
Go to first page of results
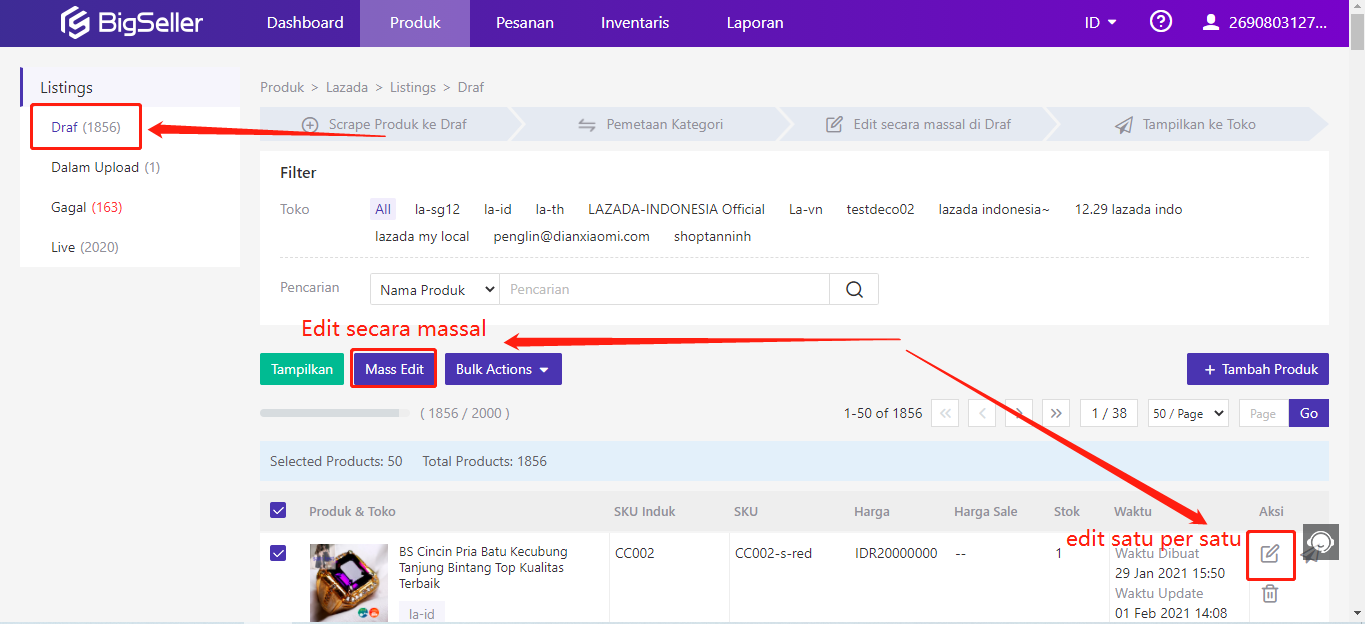pos(944,413)
